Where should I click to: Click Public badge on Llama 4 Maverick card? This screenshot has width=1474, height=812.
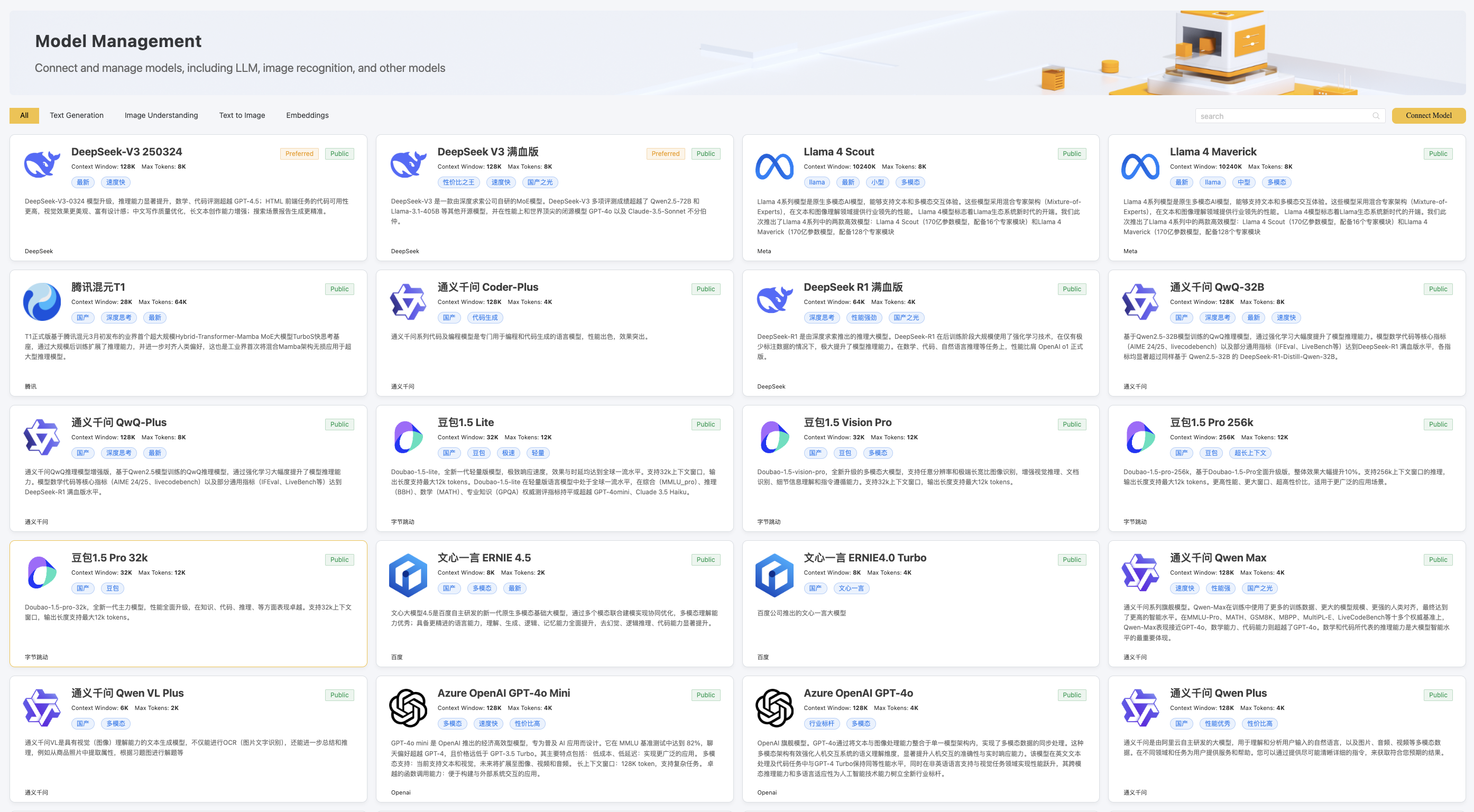(x=1438, y=153)
